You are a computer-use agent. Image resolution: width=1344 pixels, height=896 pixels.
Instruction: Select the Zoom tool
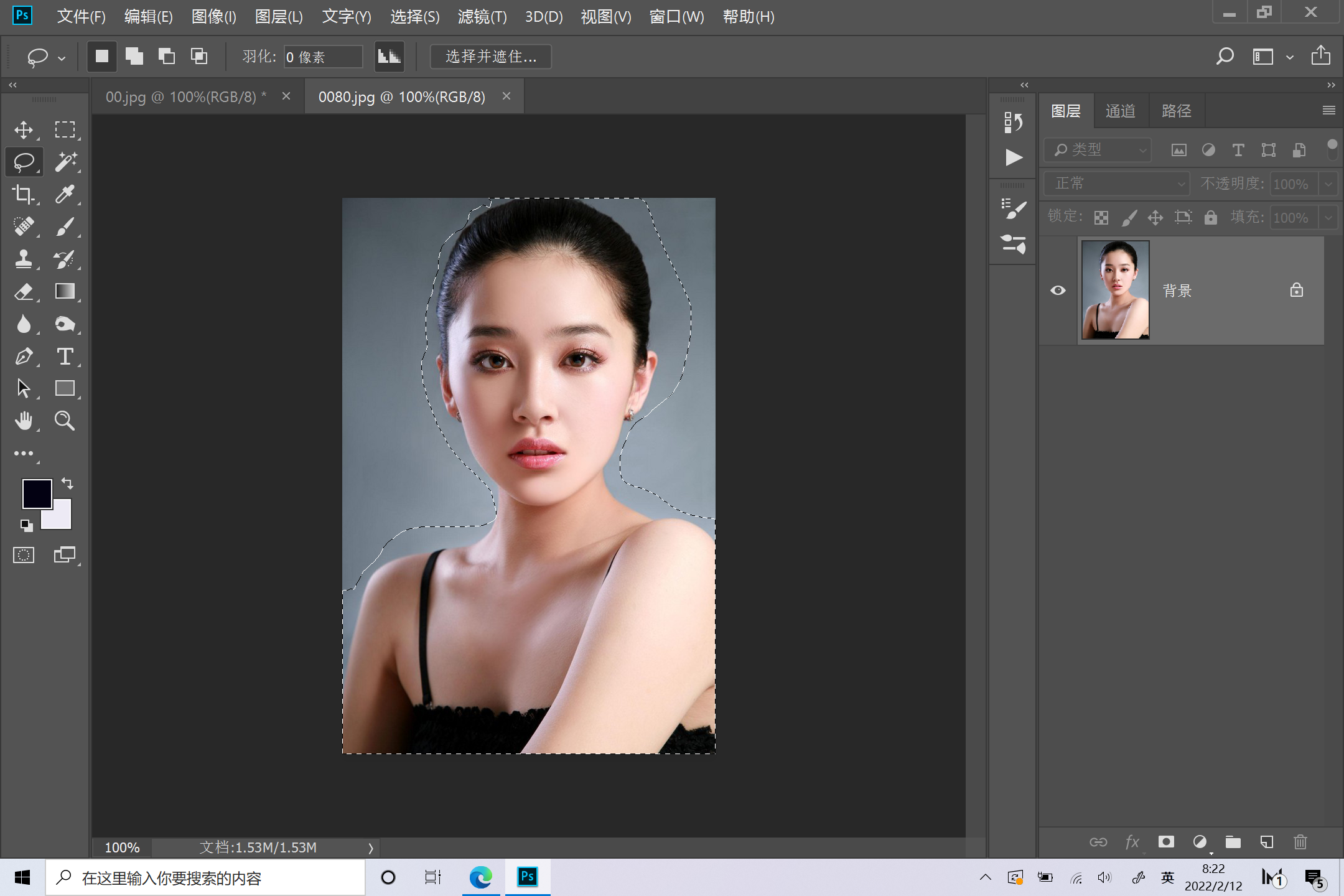coord(65,421)
